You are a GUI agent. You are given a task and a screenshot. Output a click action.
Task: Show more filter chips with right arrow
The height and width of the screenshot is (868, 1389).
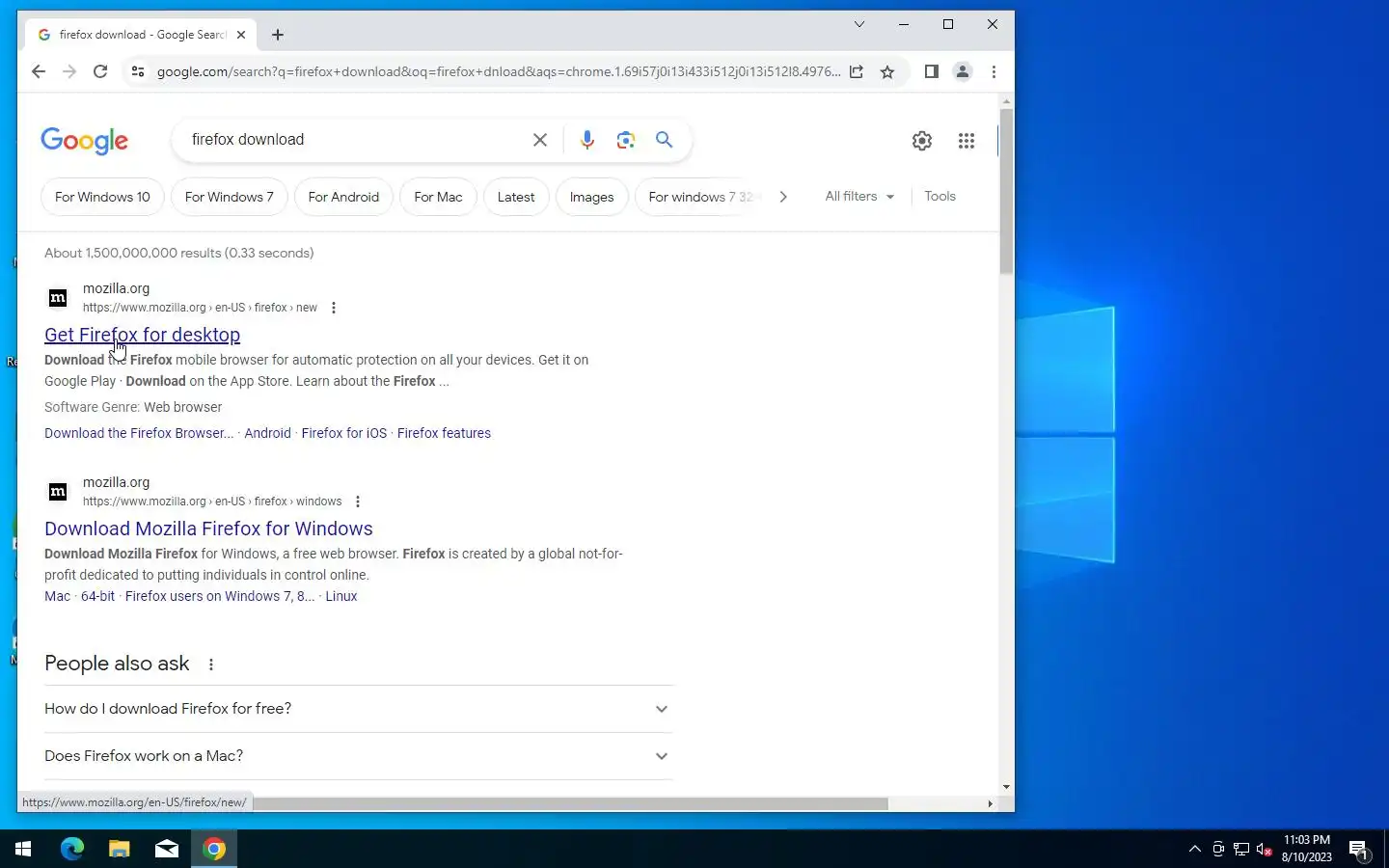tap(783, 197)
